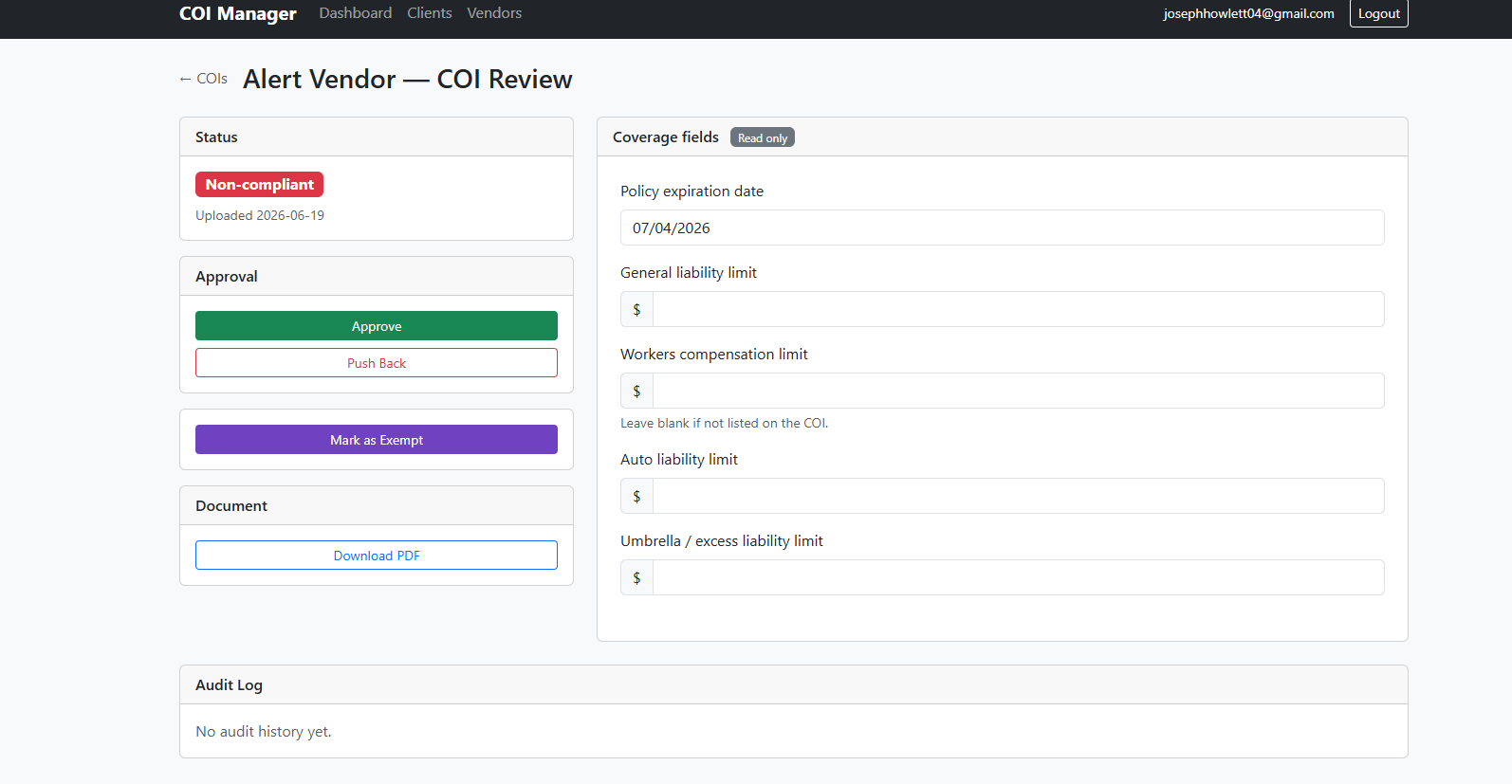Click the Uploaded 2026-06-19 text
1512x784 pixels.
tap(260, 215)
